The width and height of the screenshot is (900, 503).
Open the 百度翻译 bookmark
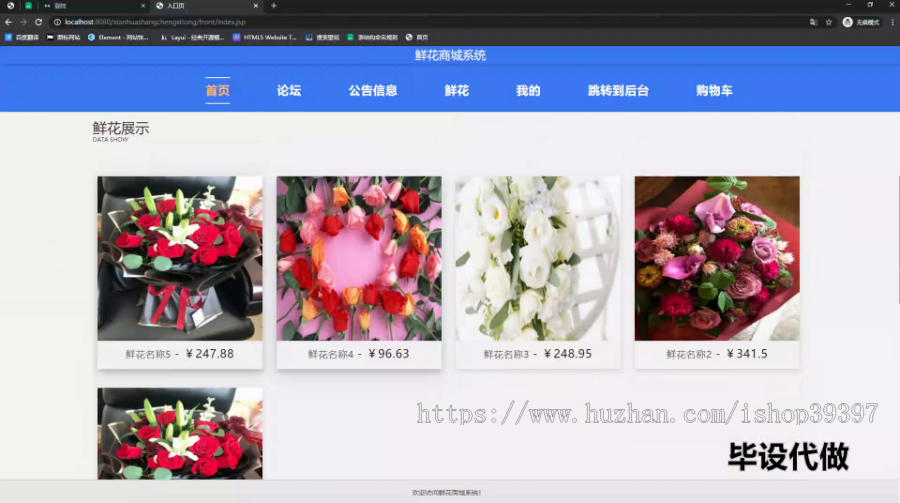[x=22, y=37]
